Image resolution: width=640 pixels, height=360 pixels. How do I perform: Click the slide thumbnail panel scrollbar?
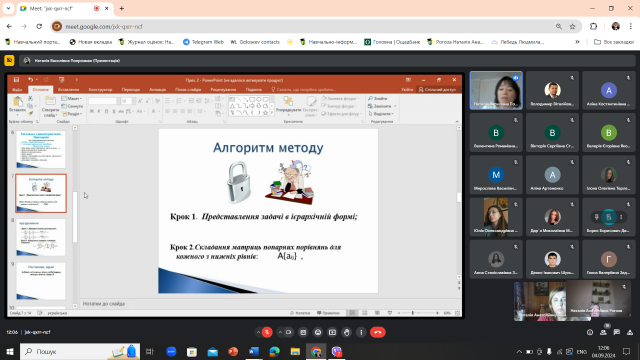point(75,216)
